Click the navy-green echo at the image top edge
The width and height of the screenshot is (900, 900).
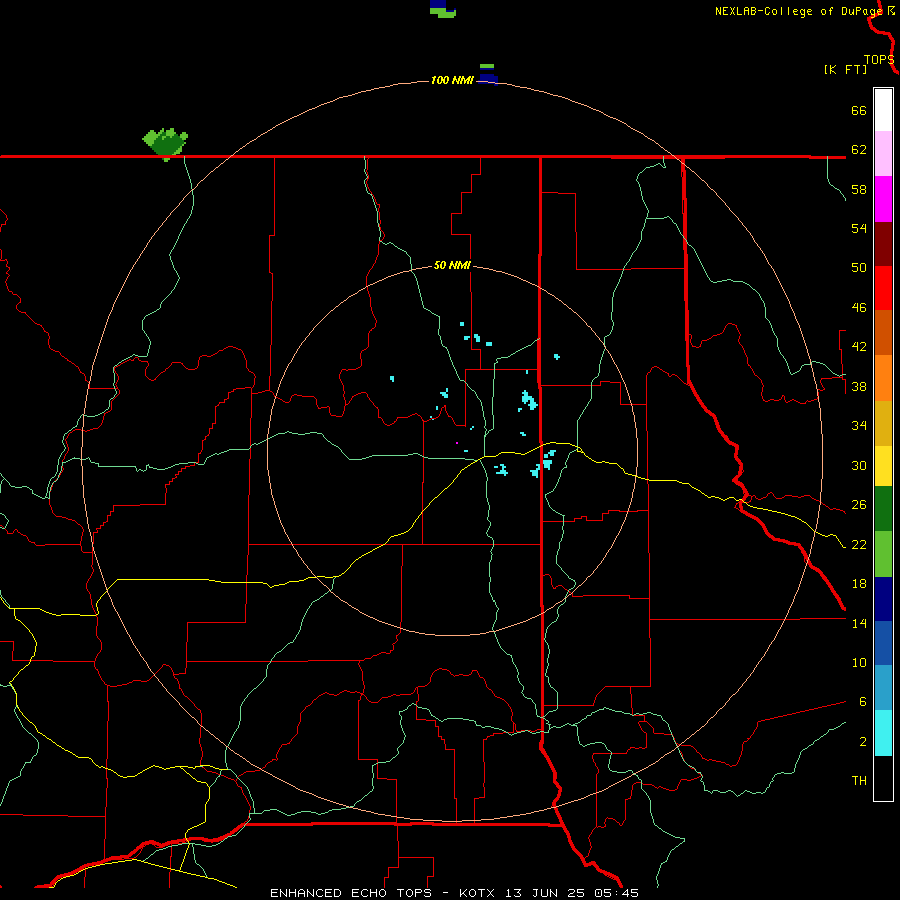(x=443, y=9)
